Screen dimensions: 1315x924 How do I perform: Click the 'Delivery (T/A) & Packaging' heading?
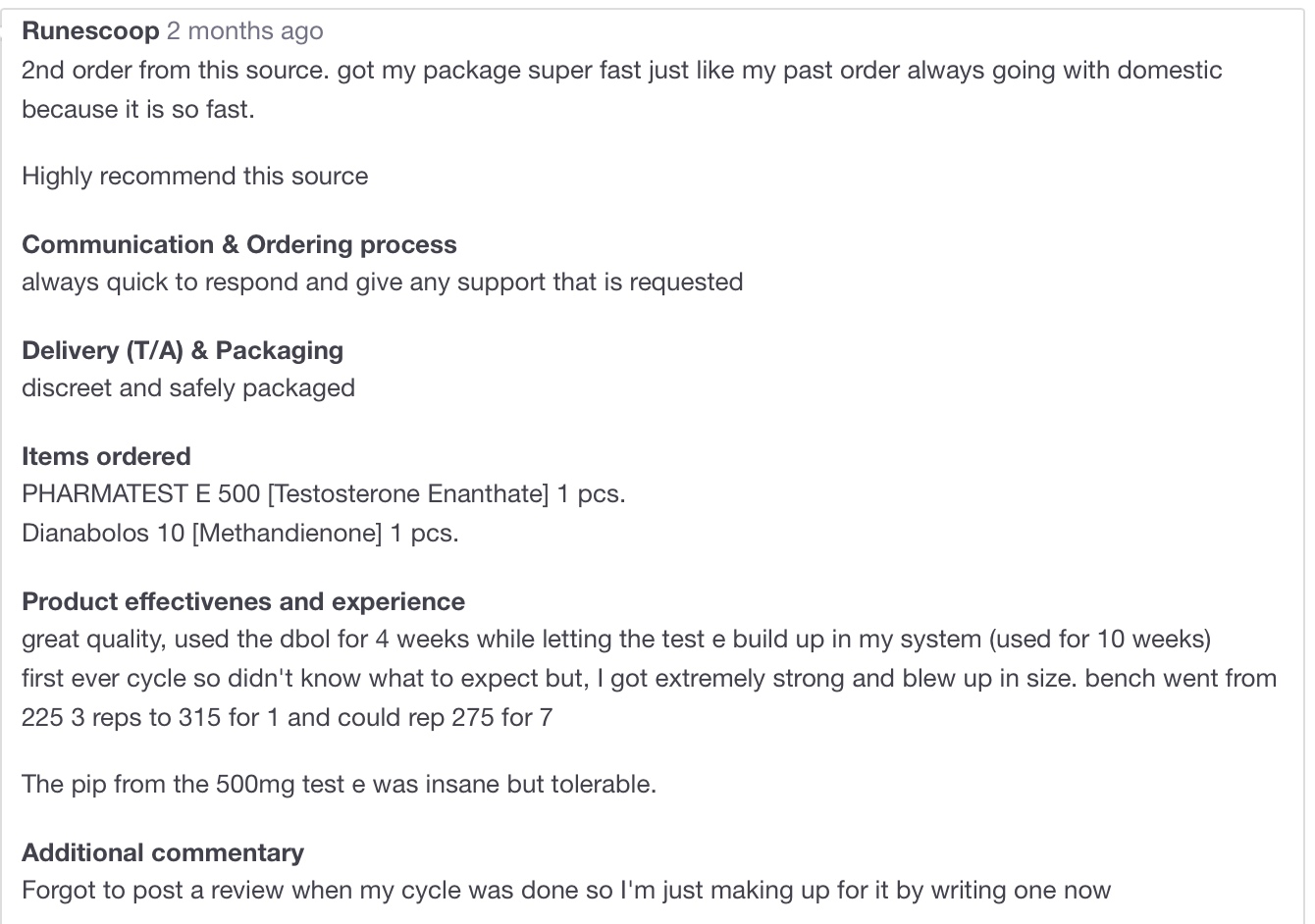(183, 350)
